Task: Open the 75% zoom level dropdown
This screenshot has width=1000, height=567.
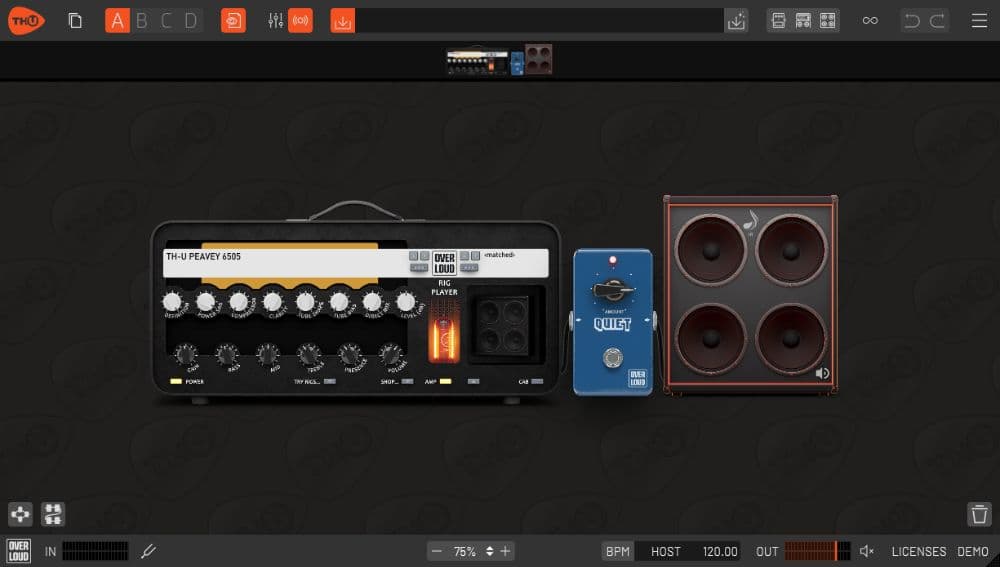Action: pyautogui.click(x=472, y=551)
